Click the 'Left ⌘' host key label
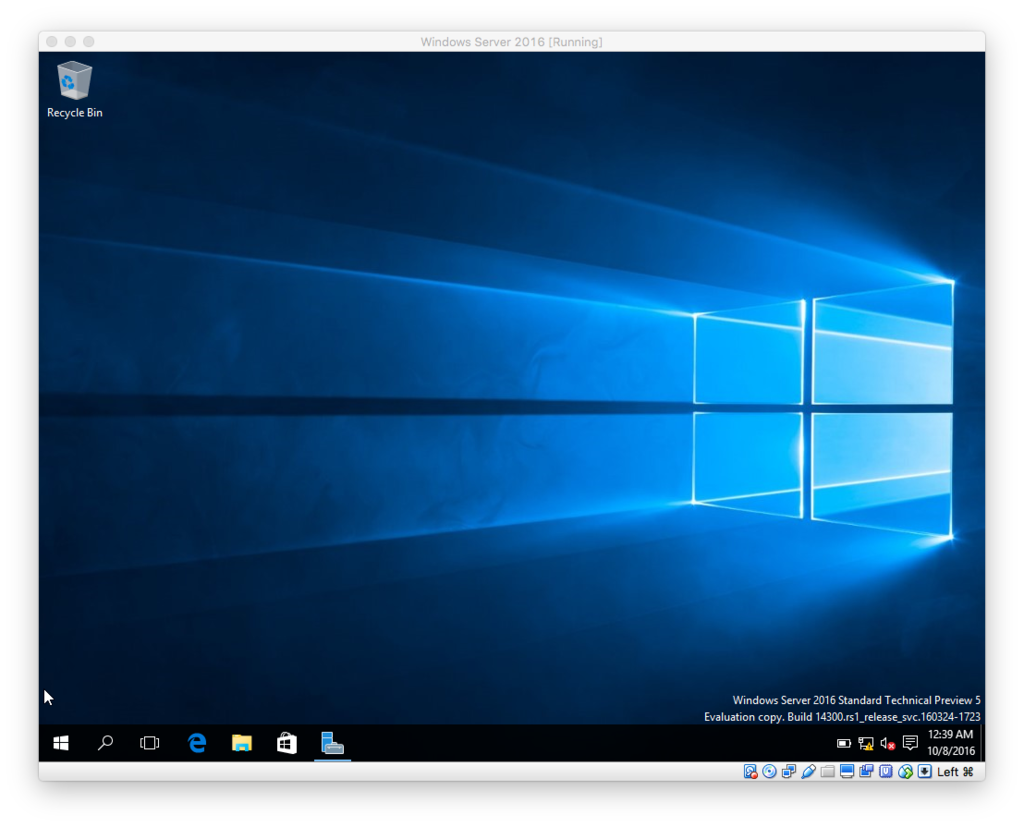1024x827 pixels. (955, 771)
